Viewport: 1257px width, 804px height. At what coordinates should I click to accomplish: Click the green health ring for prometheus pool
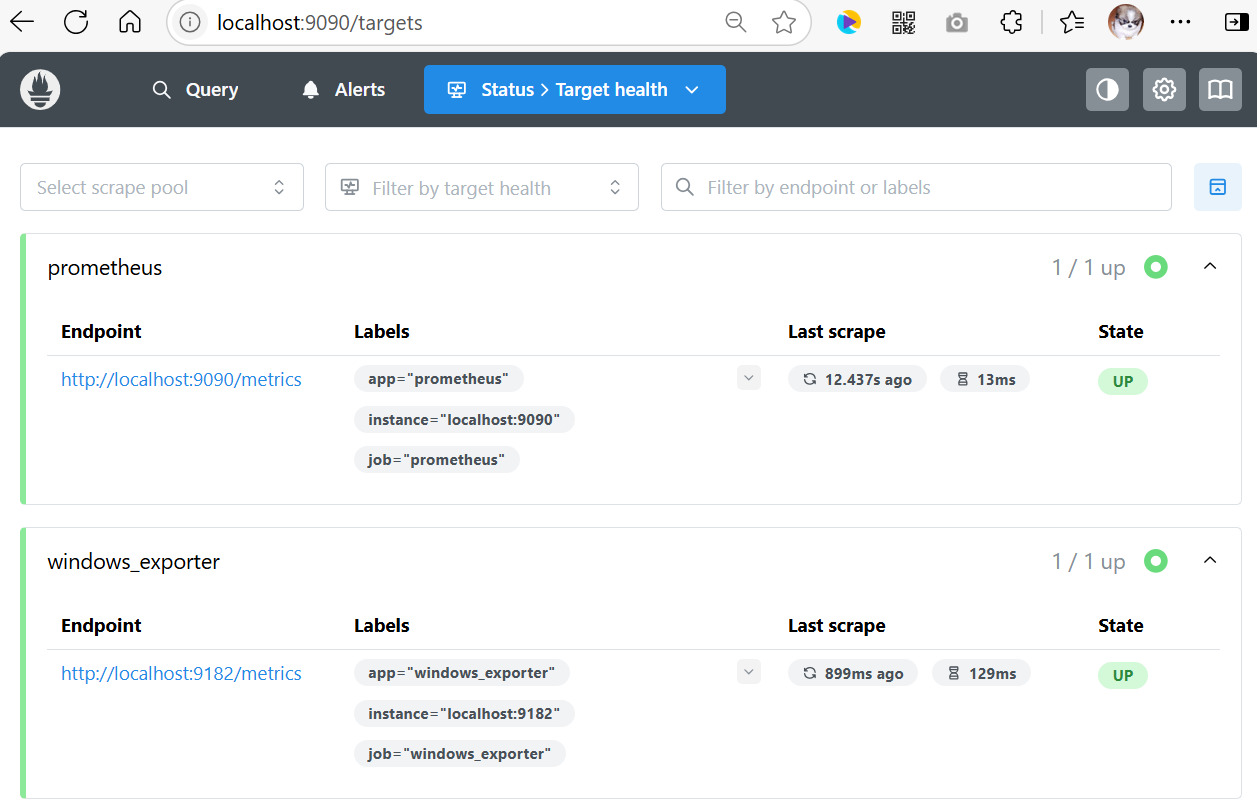tap(1156, 267)
